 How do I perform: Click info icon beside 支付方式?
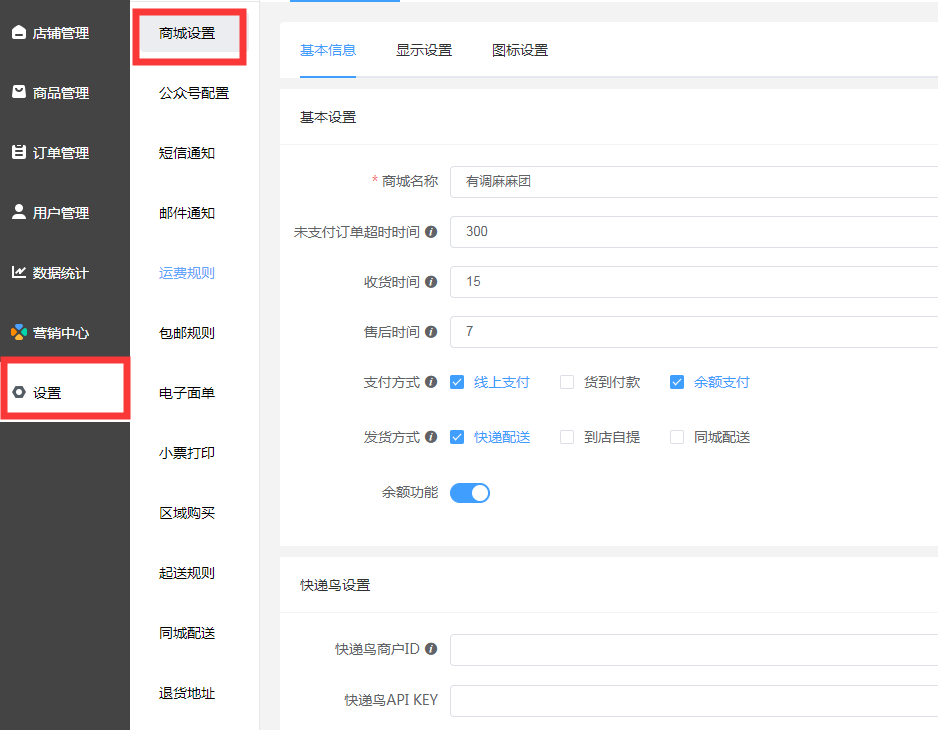pyautogui.click(x=431, y=382)
